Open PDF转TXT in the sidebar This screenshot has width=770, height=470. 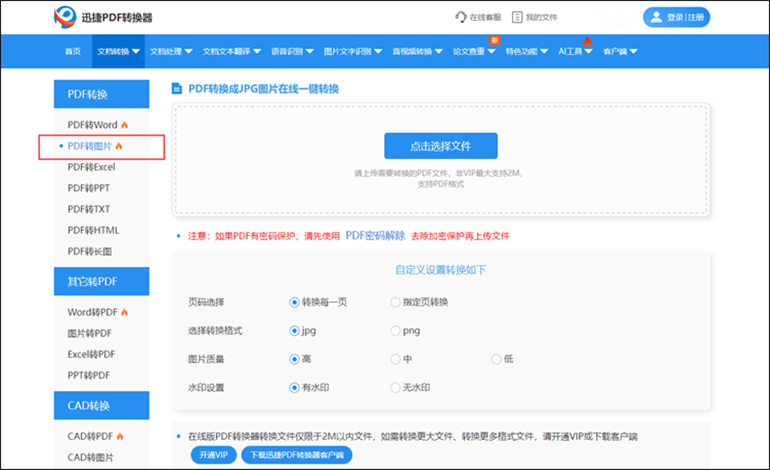88,209
